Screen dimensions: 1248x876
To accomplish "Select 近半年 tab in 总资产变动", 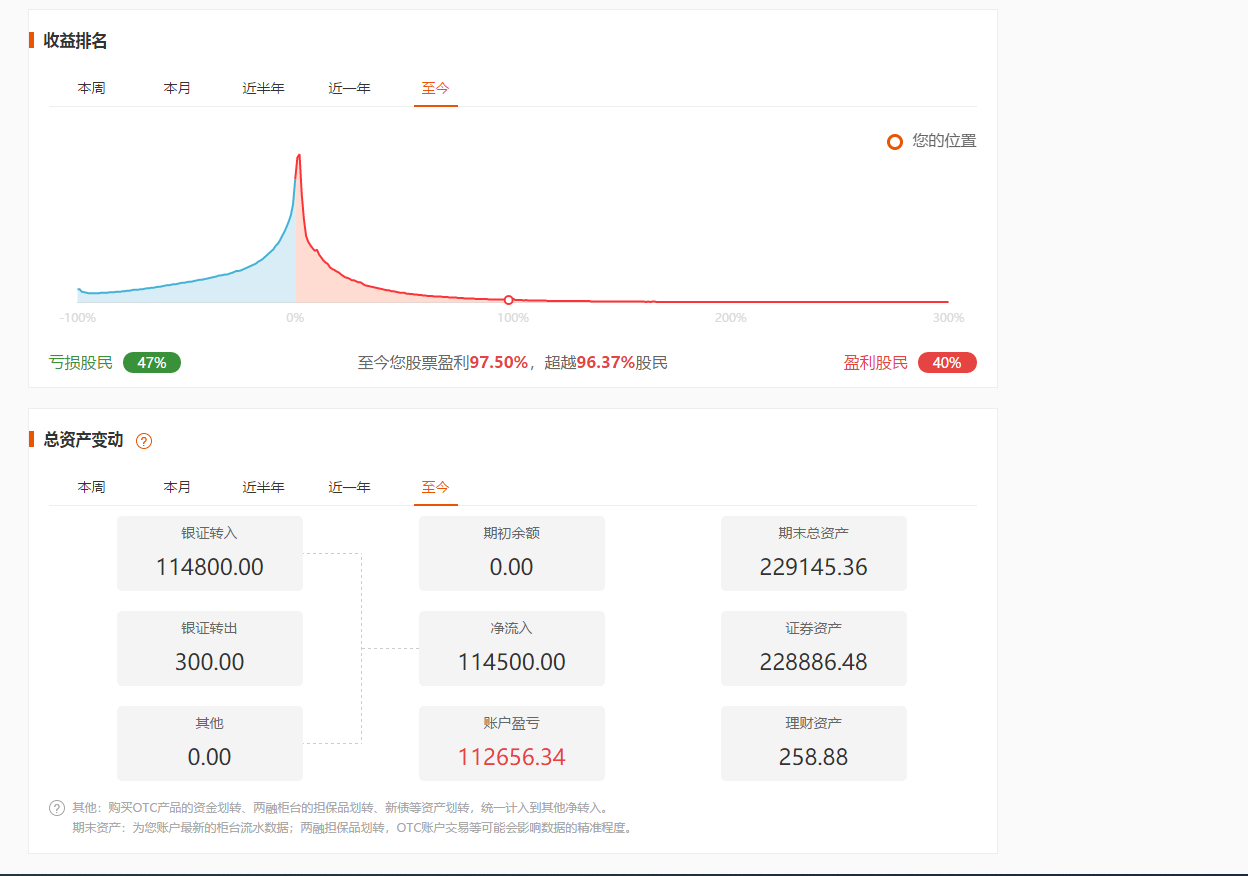I will click(x=263, y=487).
